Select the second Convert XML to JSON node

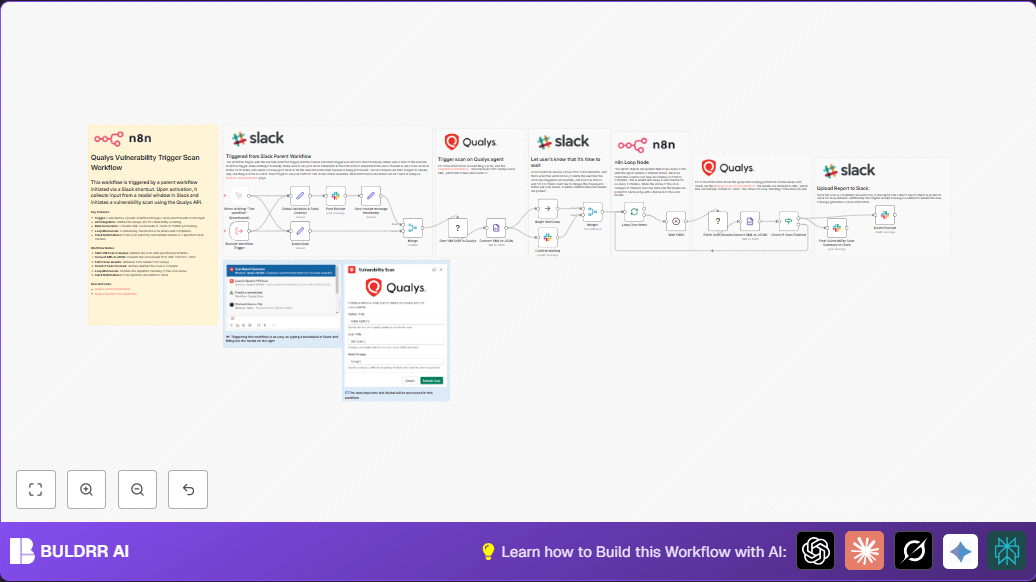click(x=750, y=222)
